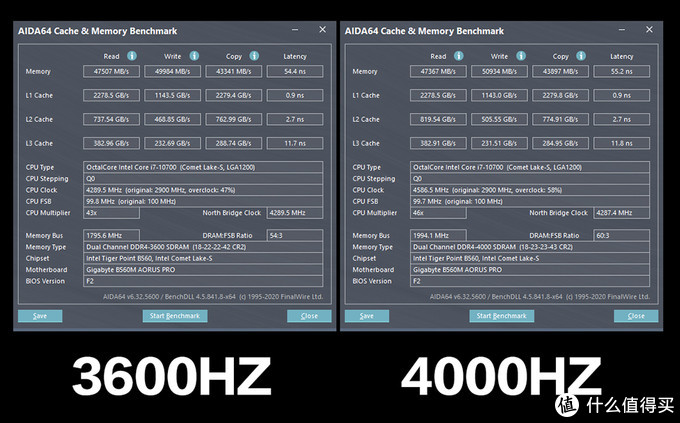
Task: Click Read info icon in right window
Action: [459, 56]
